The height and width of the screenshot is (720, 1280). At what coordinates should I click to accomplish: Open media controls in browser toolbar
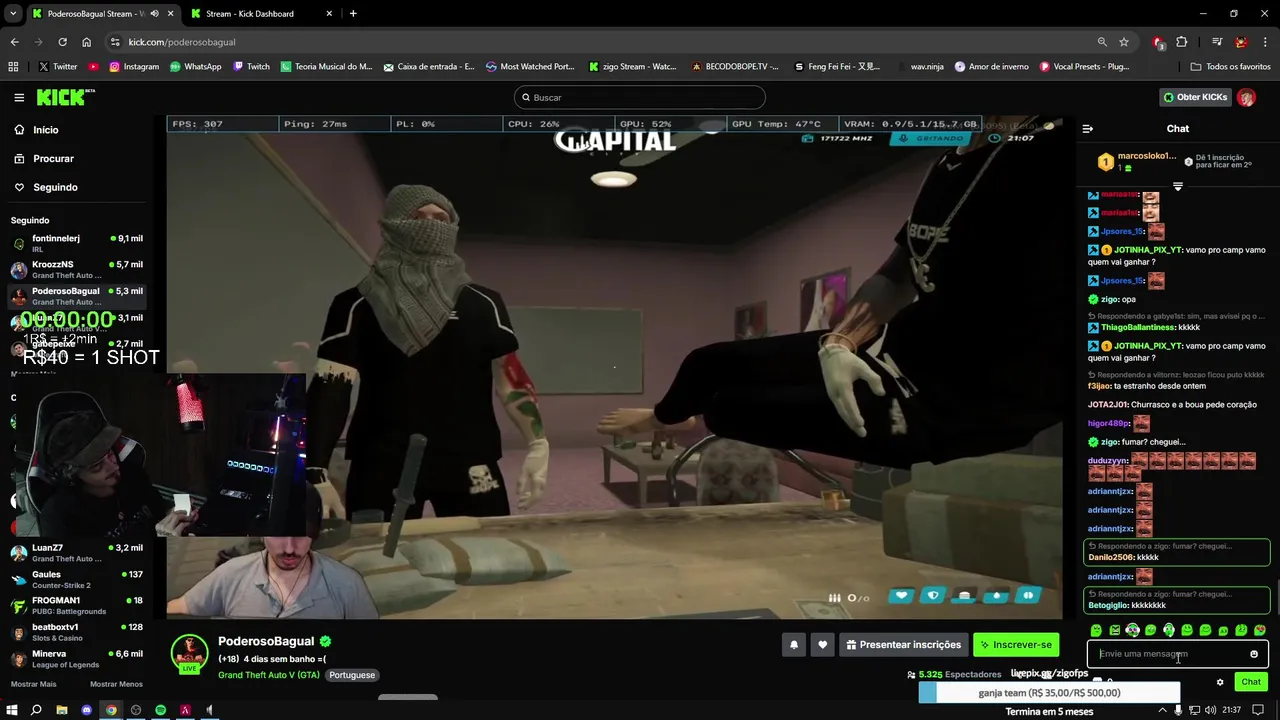pyautogui.click(x=1217, y=42)
